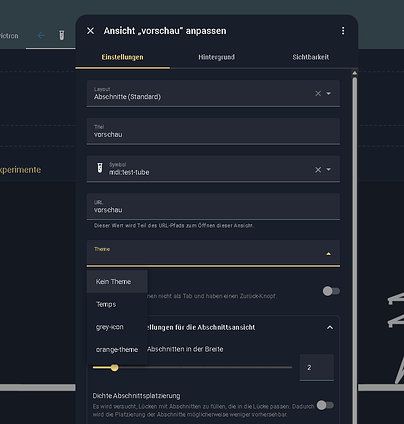Close the view settings dialog
Viewport: 404px width, 424px height.
(90, 31)
